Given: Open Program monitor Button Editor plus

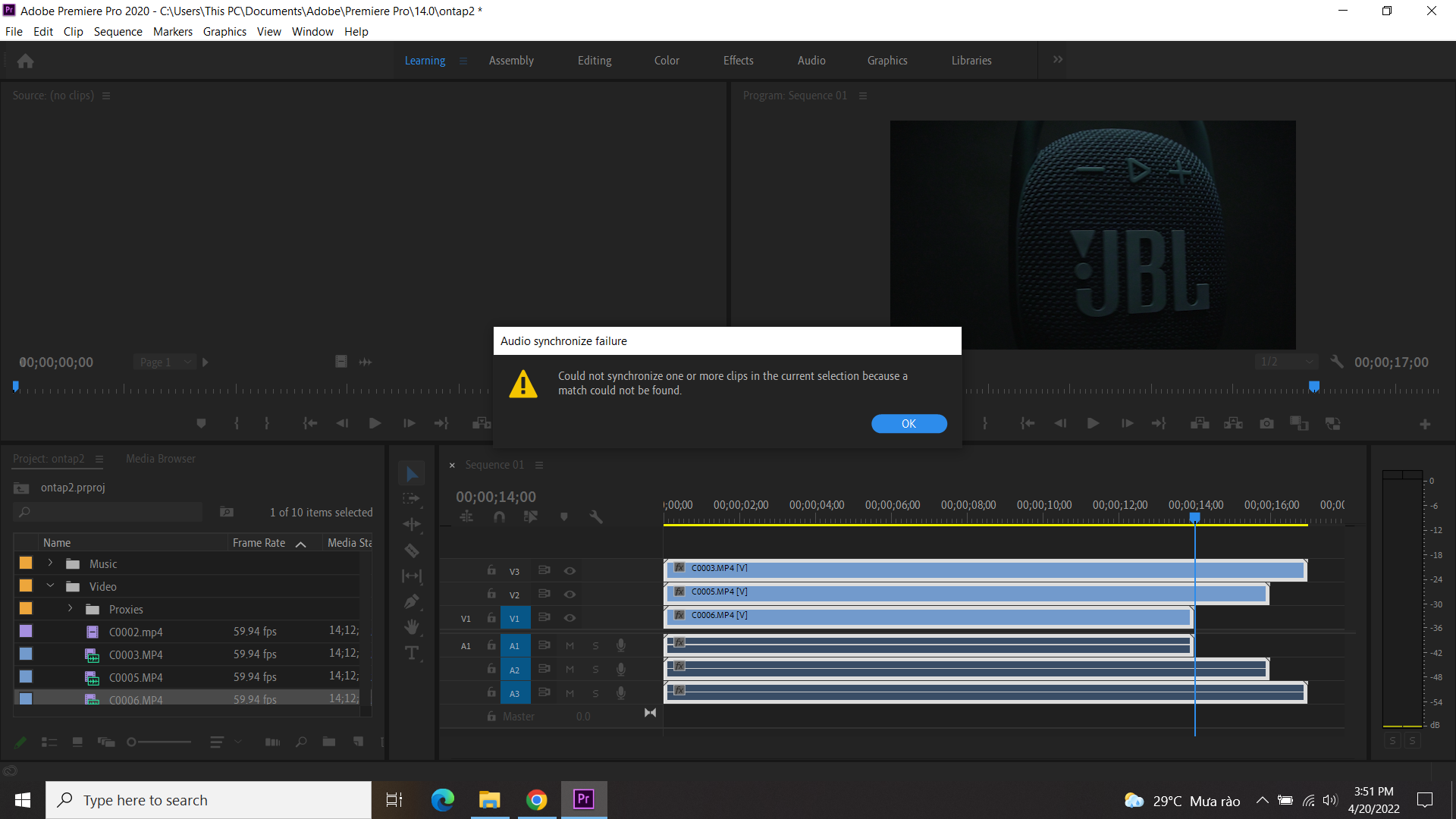Looking at the screenshot, I should coord(1425,425).
